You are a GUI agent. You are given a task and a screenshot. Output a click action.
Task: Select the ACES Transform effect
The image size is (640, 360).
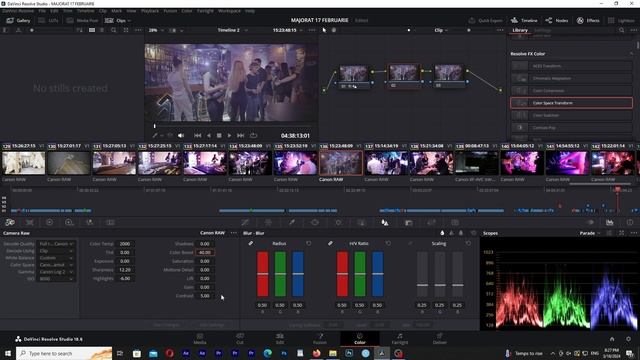tap(571, 66)
